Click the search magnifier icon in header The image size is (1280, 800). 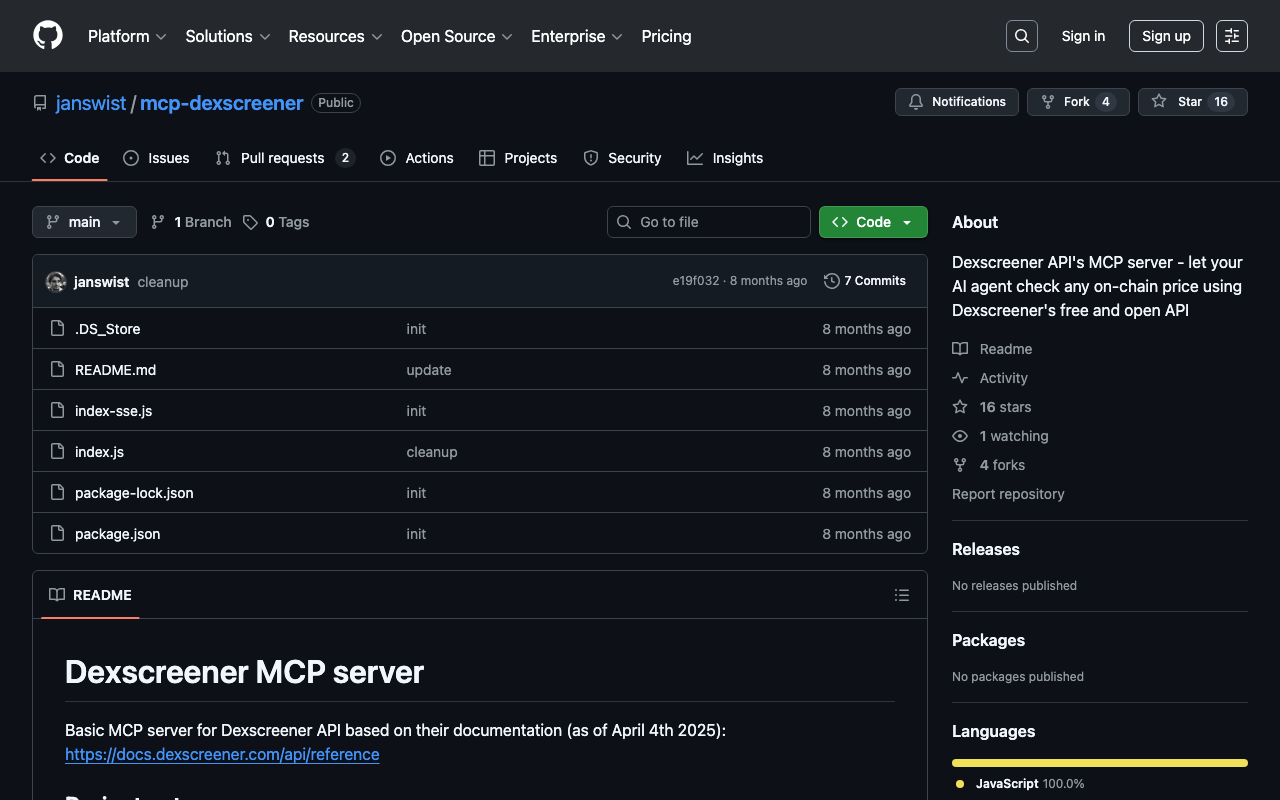[1021, 36]
